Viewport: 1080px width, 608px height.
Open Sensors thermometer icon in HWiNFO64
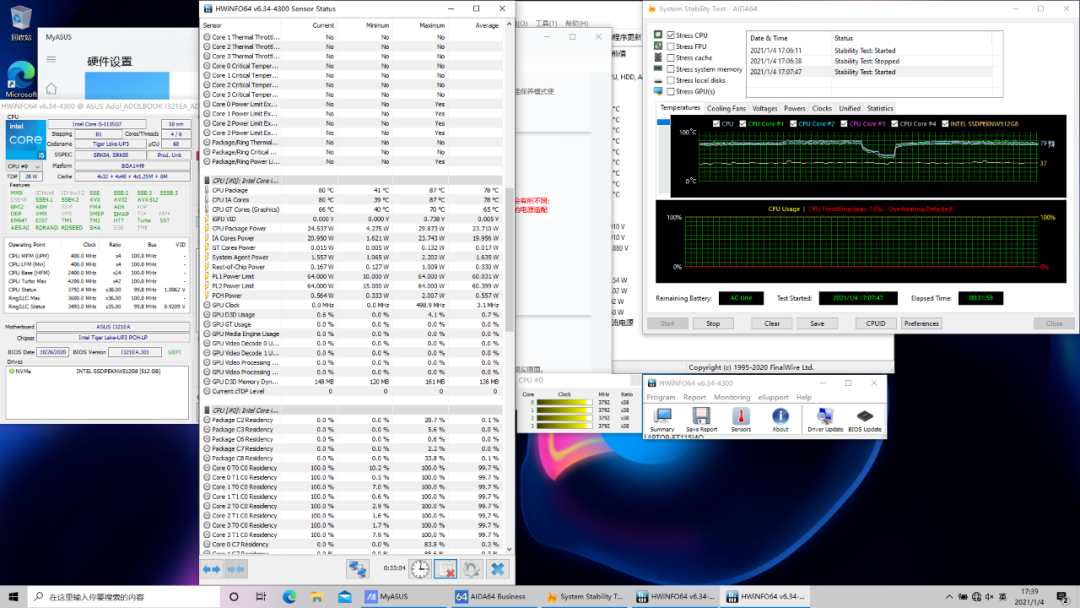[740, 418]
